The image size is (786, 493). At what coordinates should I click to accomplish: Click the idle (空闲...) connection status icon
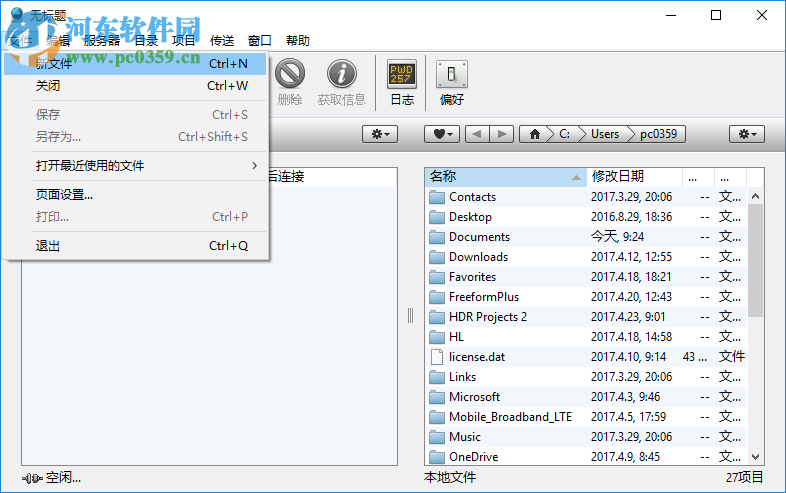coord(32,478)
